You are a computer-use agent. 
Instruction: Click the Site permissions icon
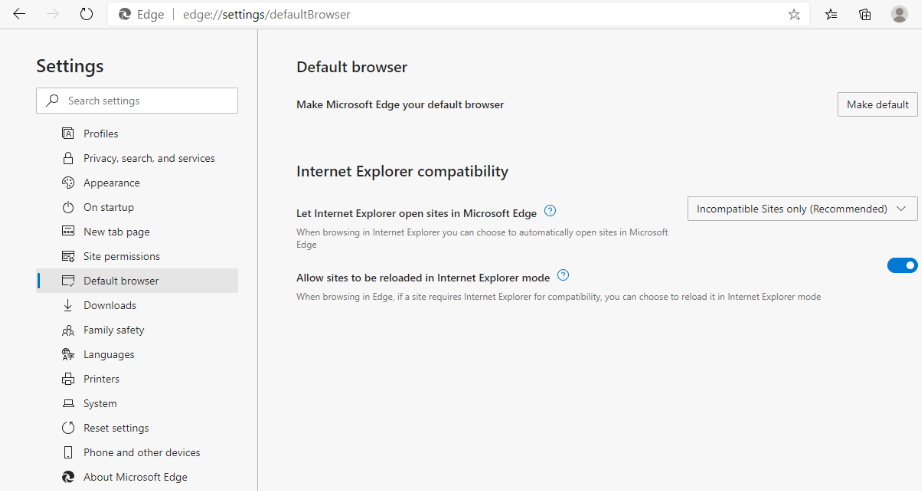click(68, 256)
